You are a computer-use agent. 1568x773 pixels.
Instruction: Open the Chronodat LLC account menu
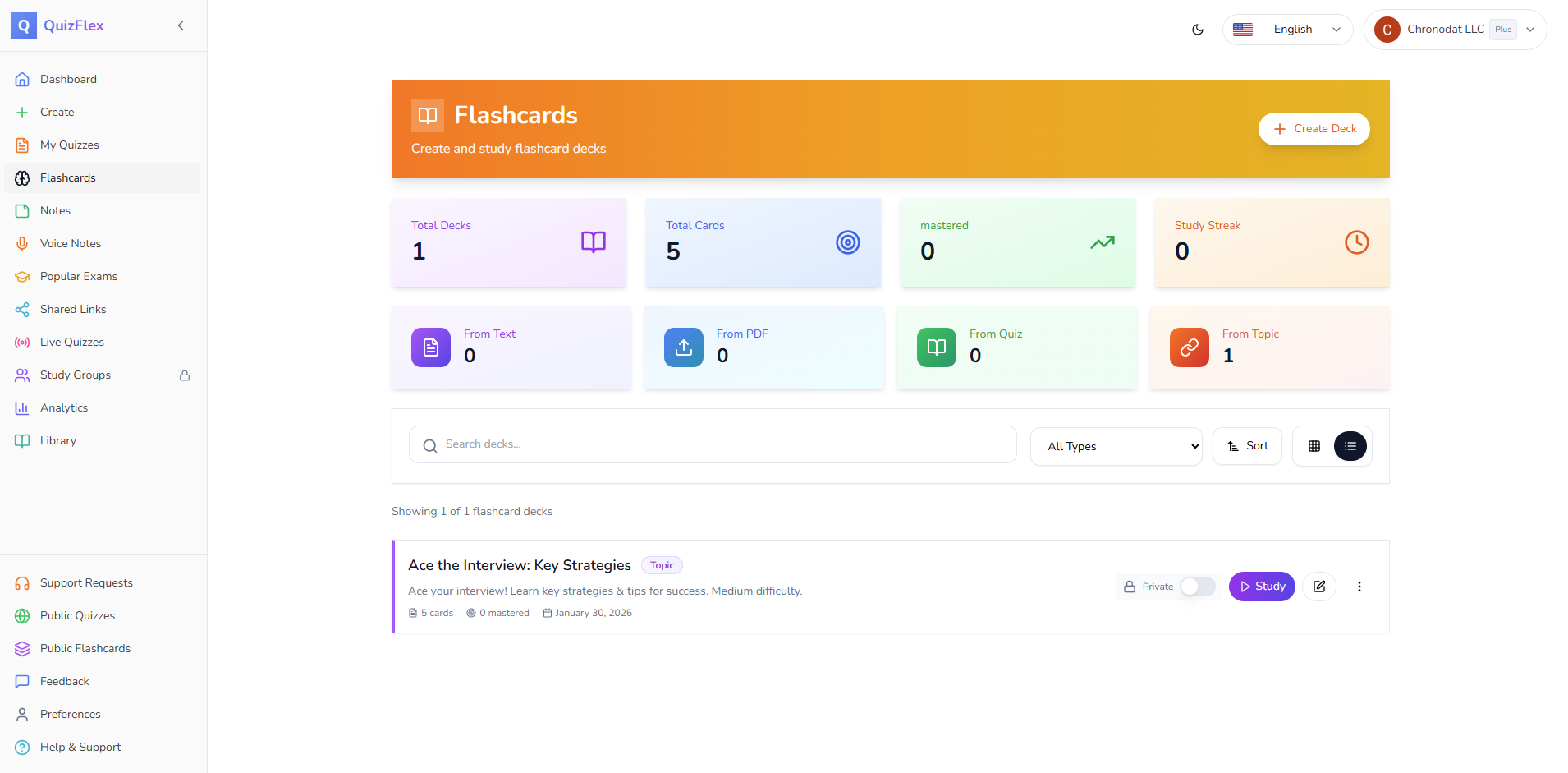pos(1453,30)
